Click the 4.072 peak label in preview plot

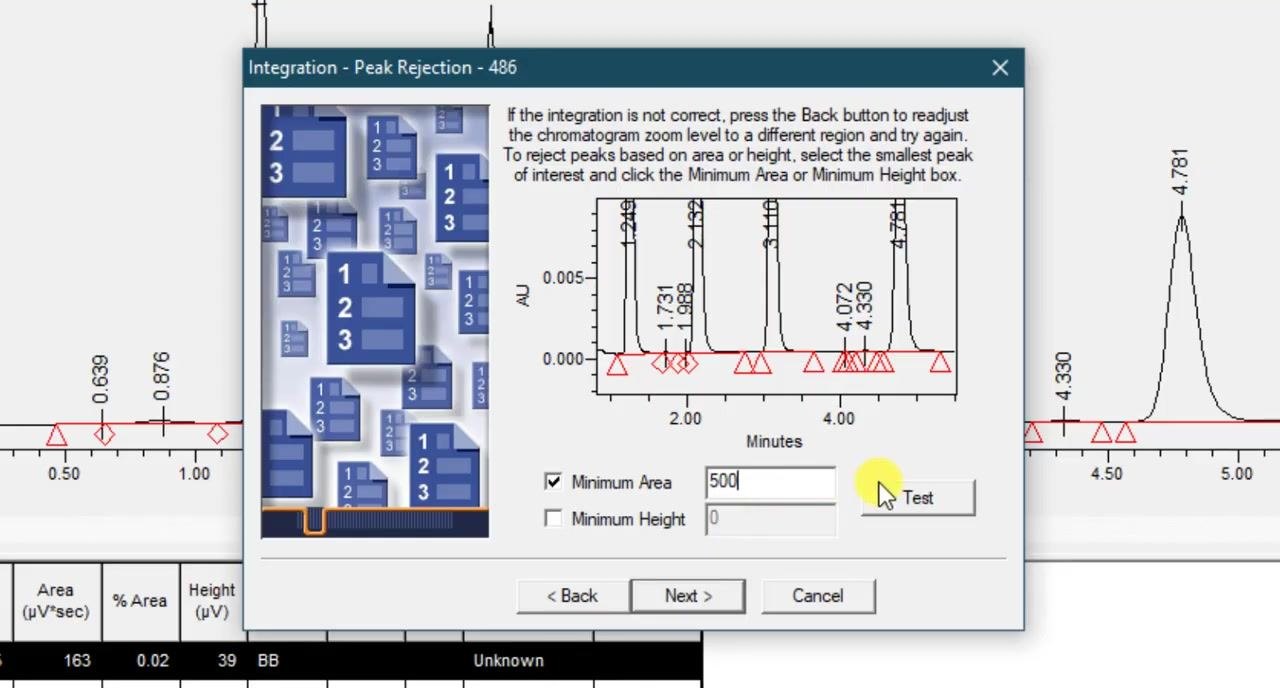[x=845, y=307]
